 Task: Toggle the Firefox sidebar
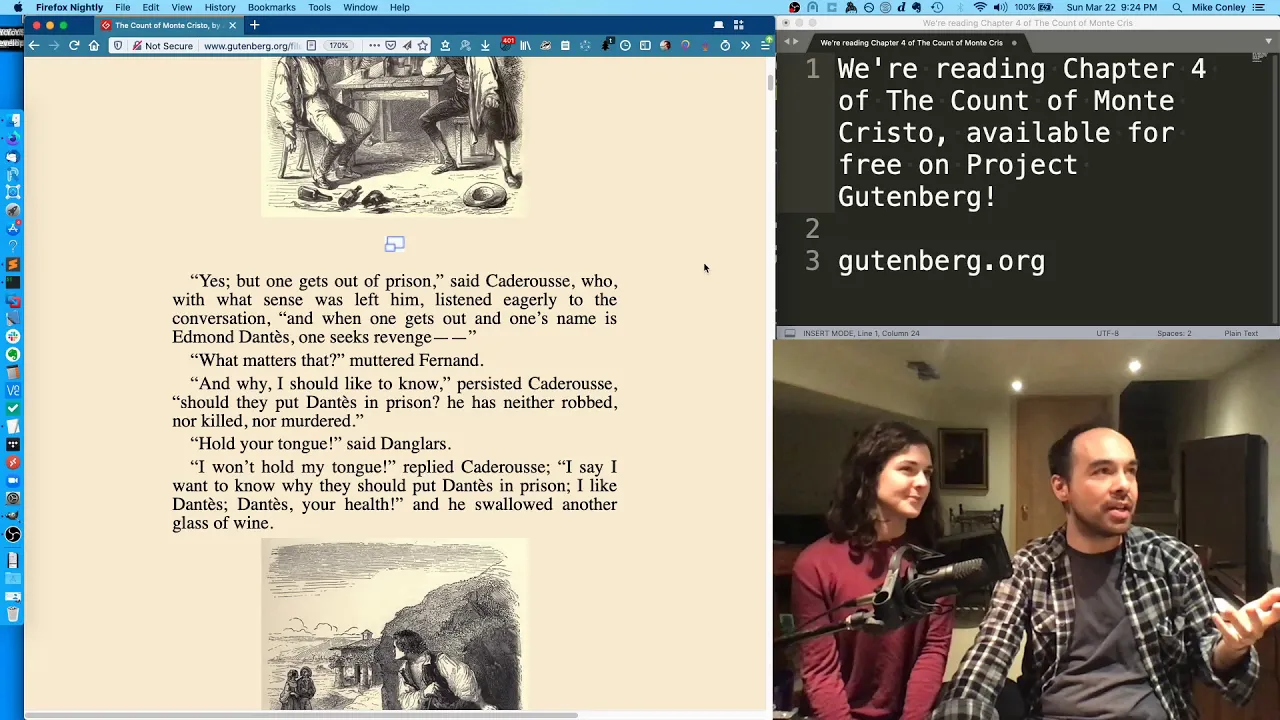coord(645,45)
